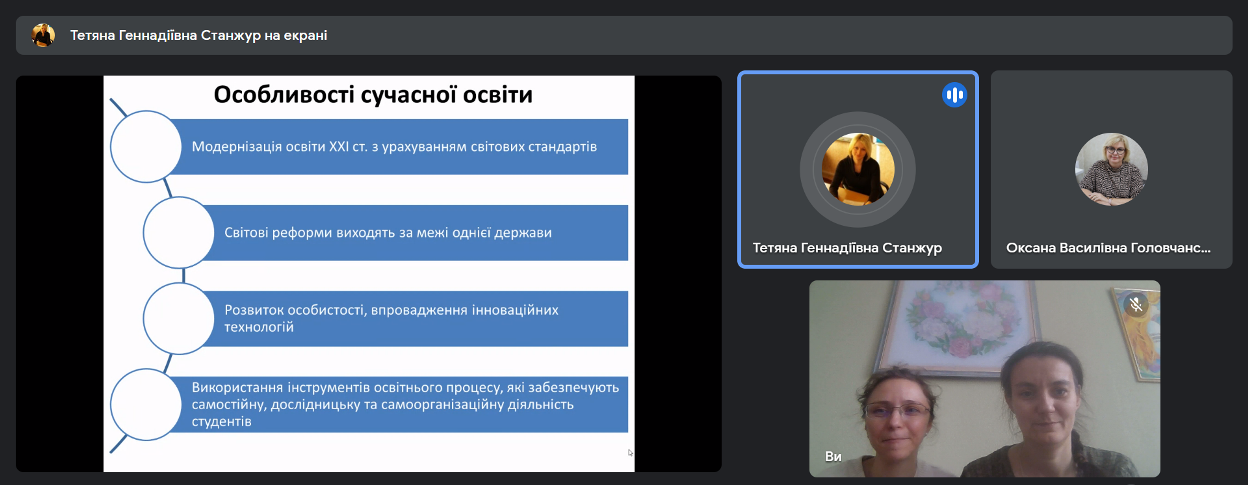
Task: Click name label 'Оксана Василівна Головчанс...'
Action: tap(1108, 247)
